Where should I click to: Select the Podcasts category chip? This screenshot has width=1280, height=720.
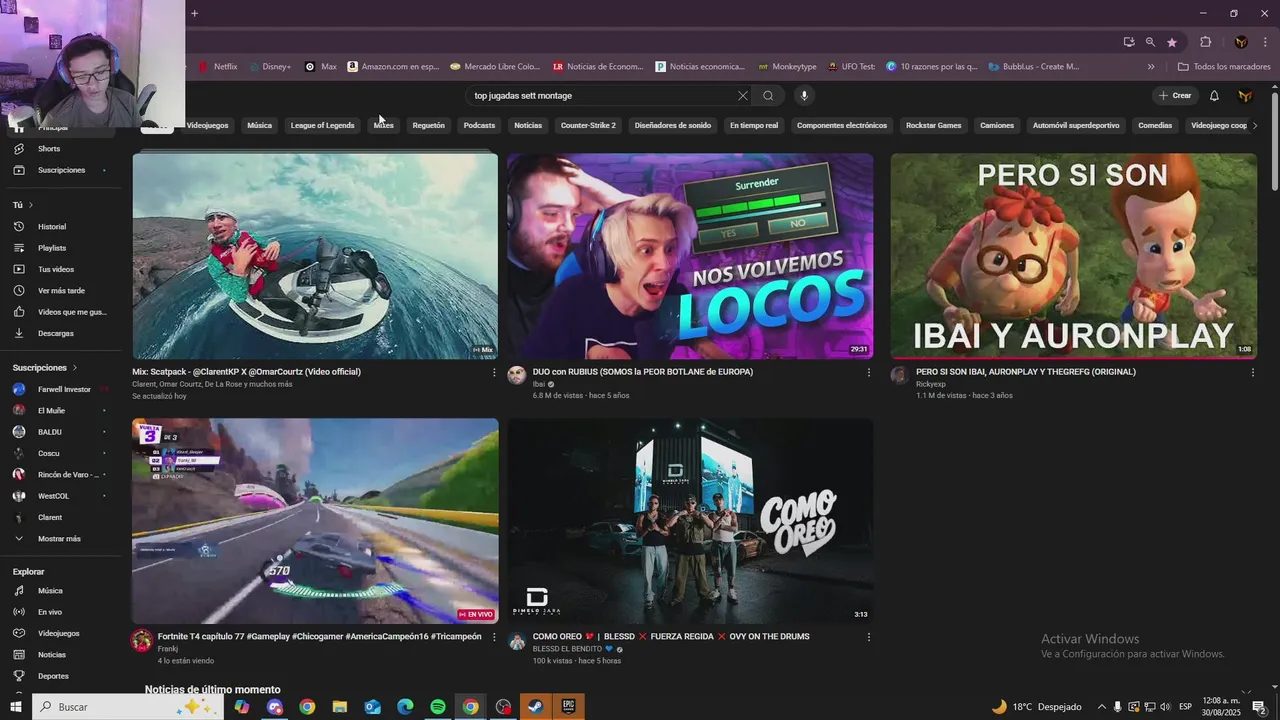click(x=479, y=125)
